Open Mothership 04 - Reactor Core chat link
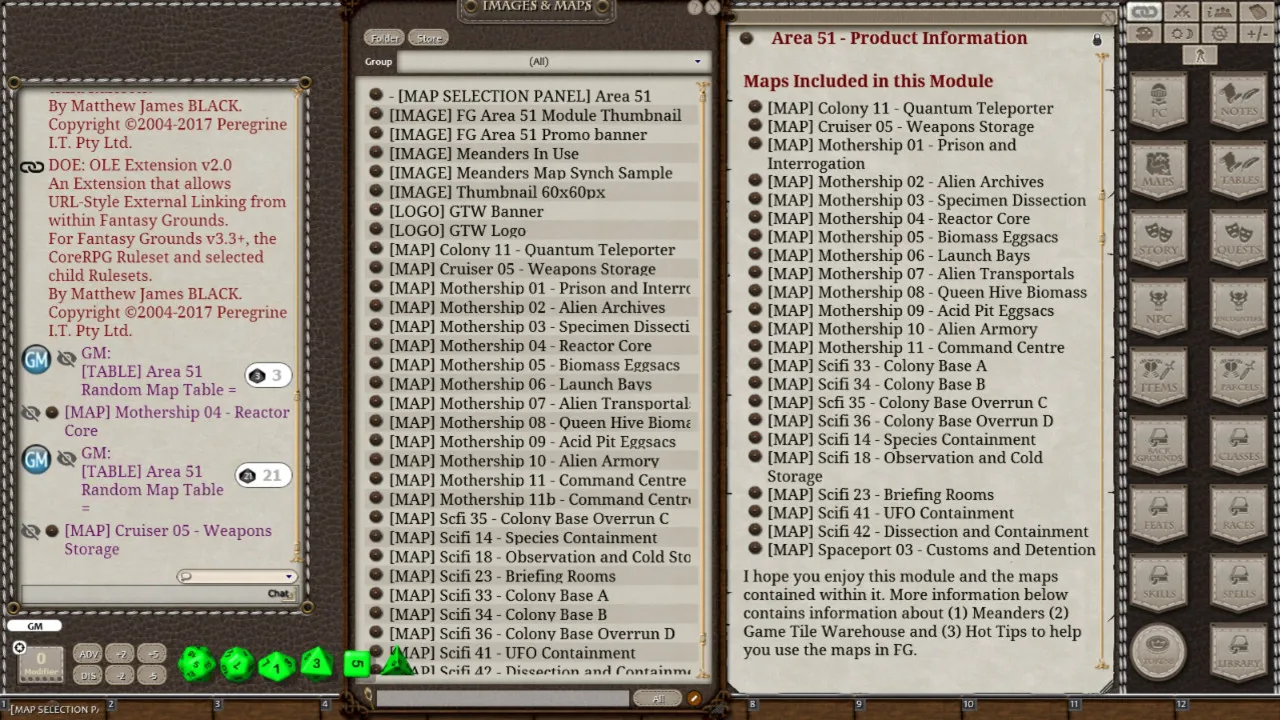This screenshot has height=720, width=1280. tap(177, 421)
